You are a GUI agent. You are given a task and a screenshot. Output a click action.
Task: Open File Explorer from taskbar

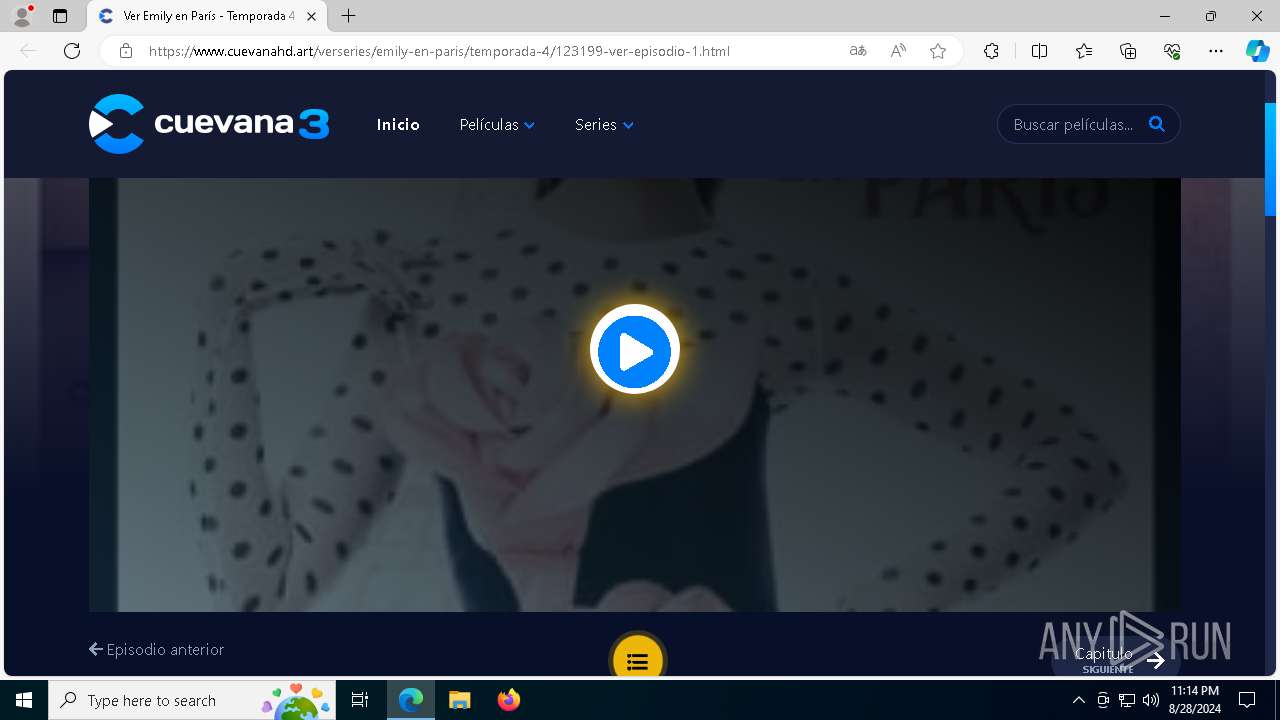click(459, 700)
